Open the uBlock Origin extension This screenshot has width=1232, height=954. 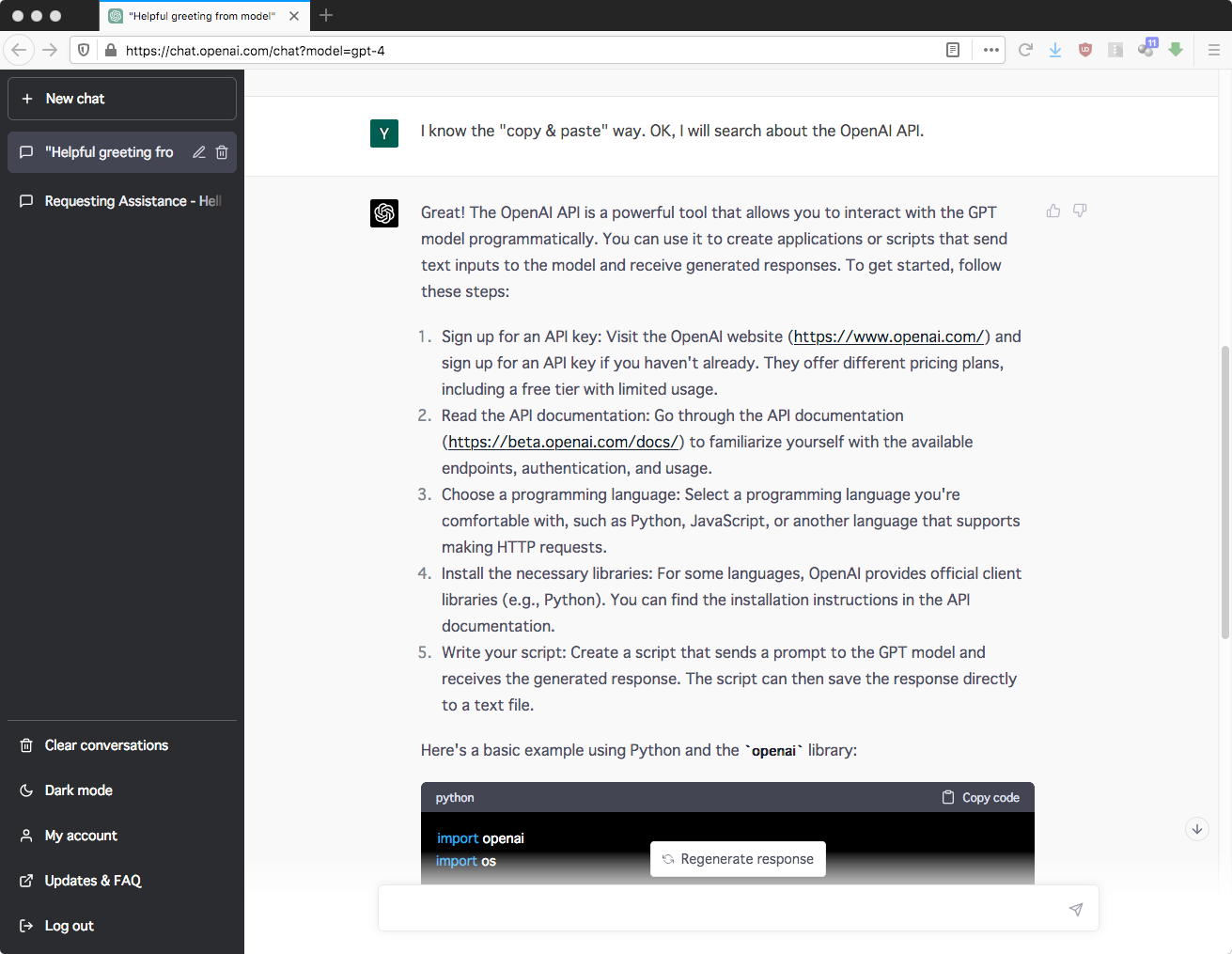pos(1085,50)
